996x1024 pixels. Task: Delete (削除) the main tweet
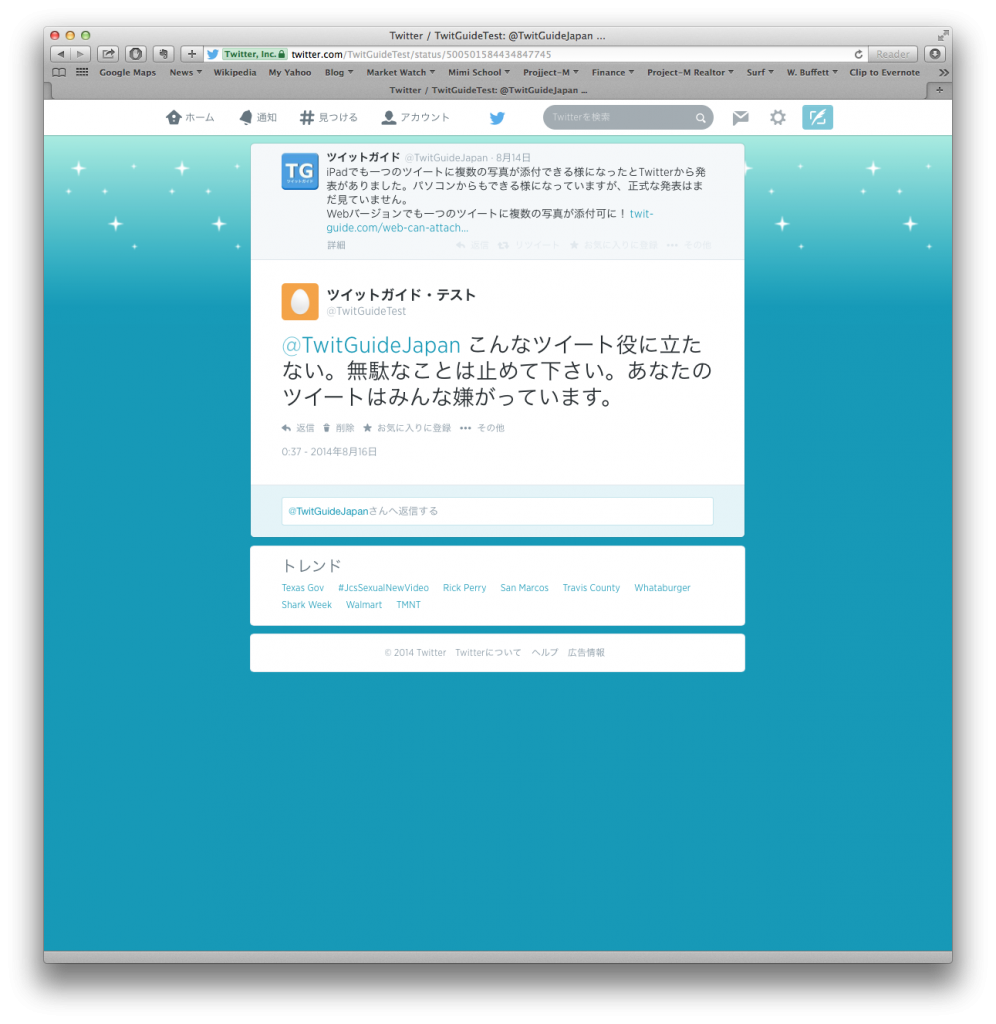pyautogui.click(x=338, y=428)
